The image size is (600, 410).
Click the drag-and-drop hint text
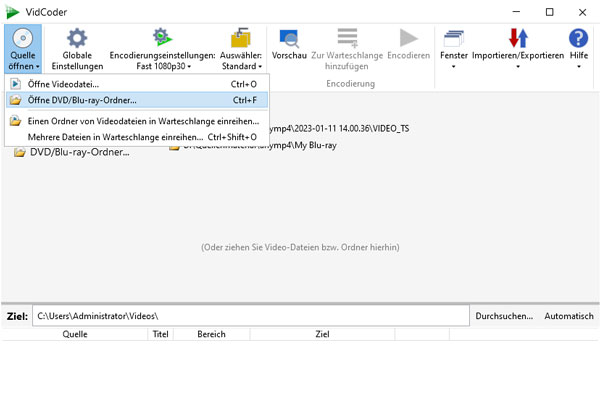point(300,247)
